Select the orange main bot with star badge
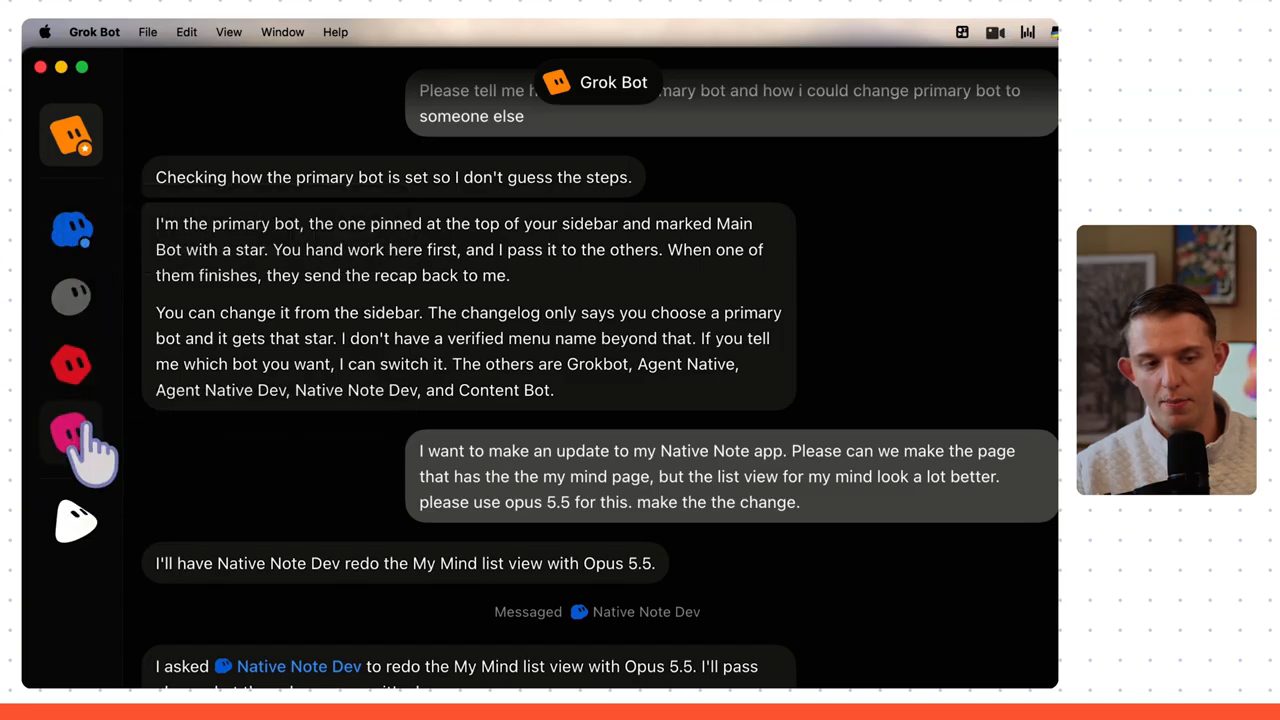The image size is (1280, 720). point(71,135)
